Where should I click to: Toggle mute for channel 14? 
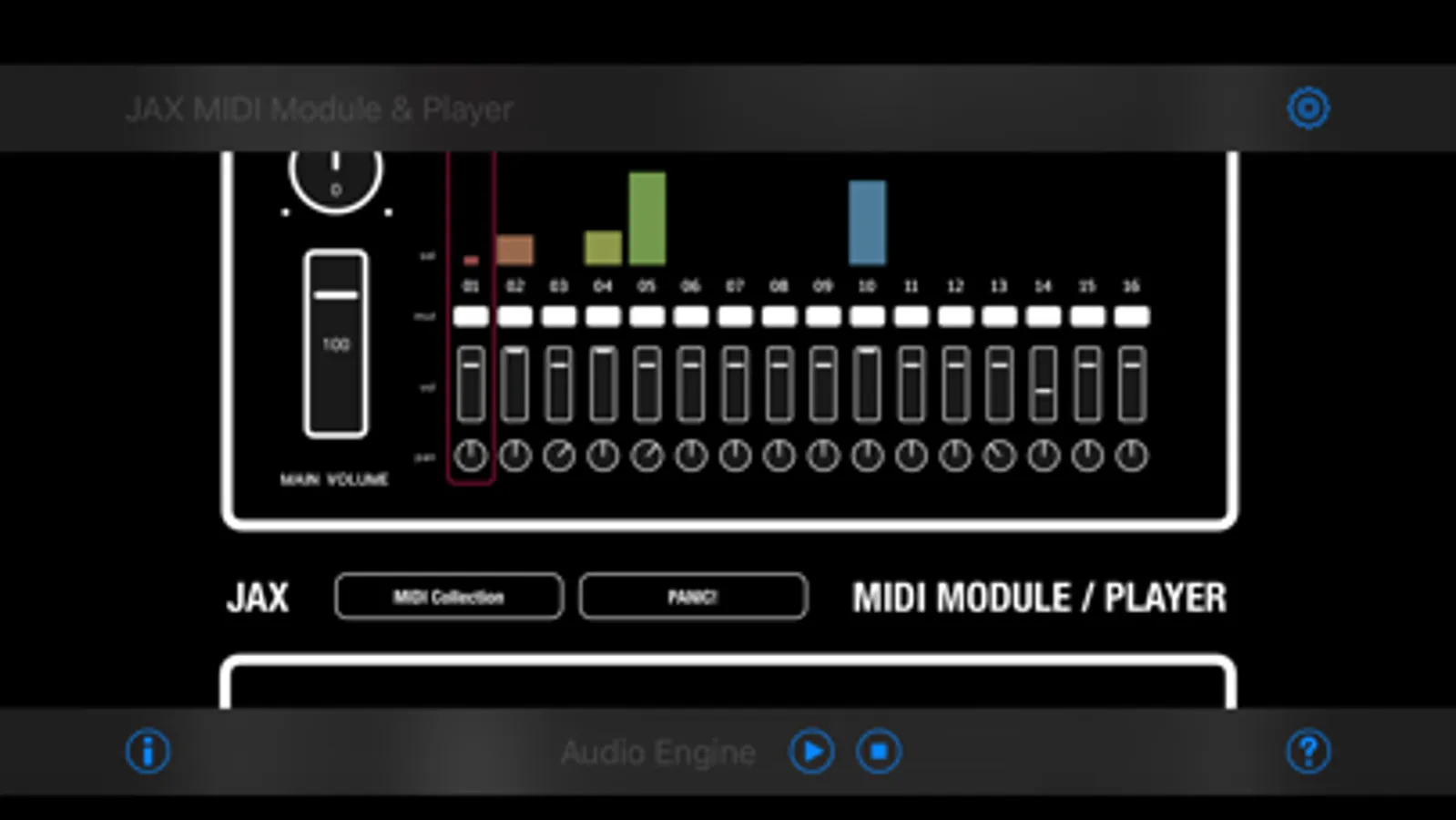1044,316
